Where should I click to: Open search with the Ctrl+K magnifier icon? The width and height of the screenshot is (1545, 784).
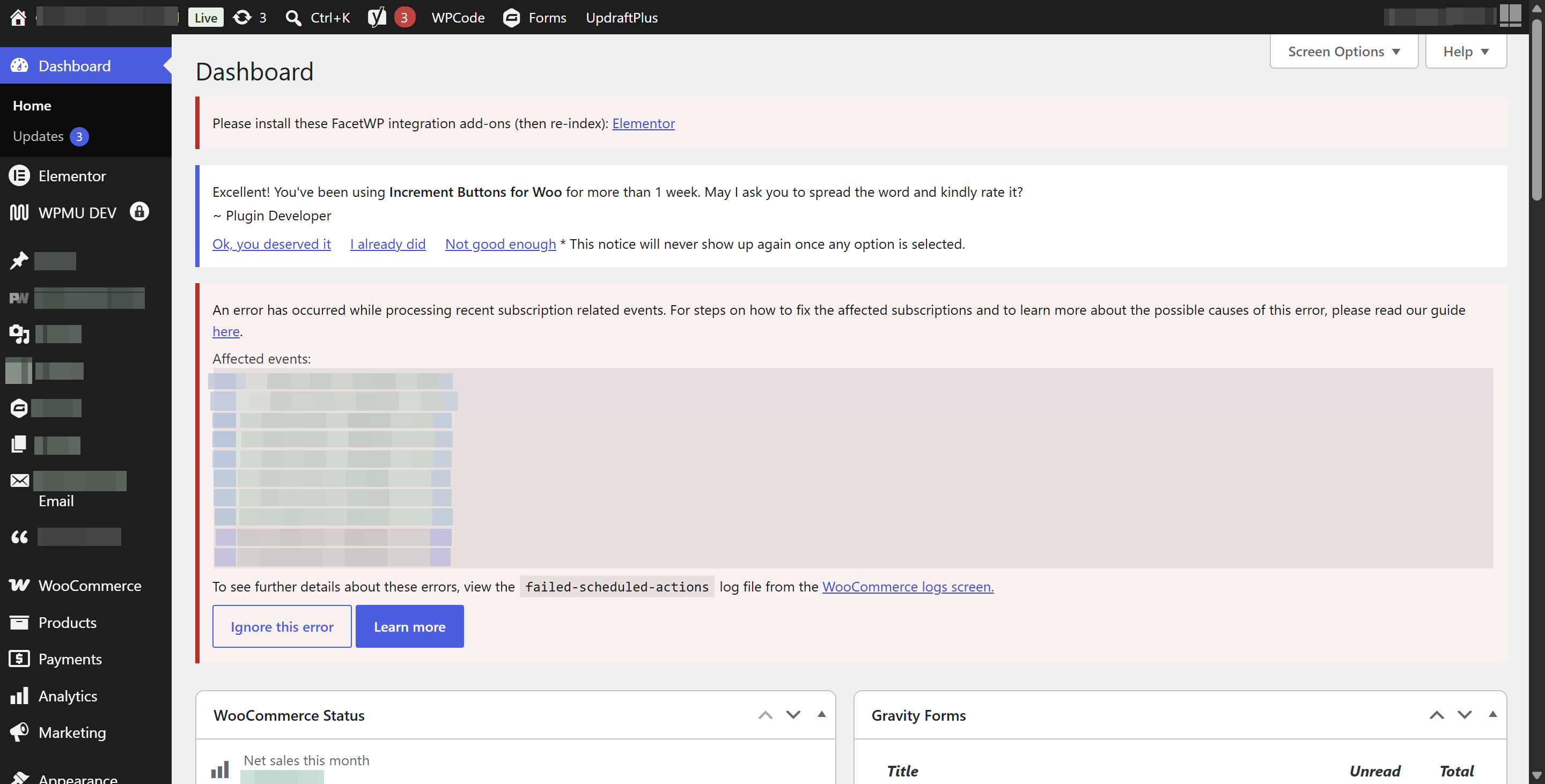coord(293,17)
